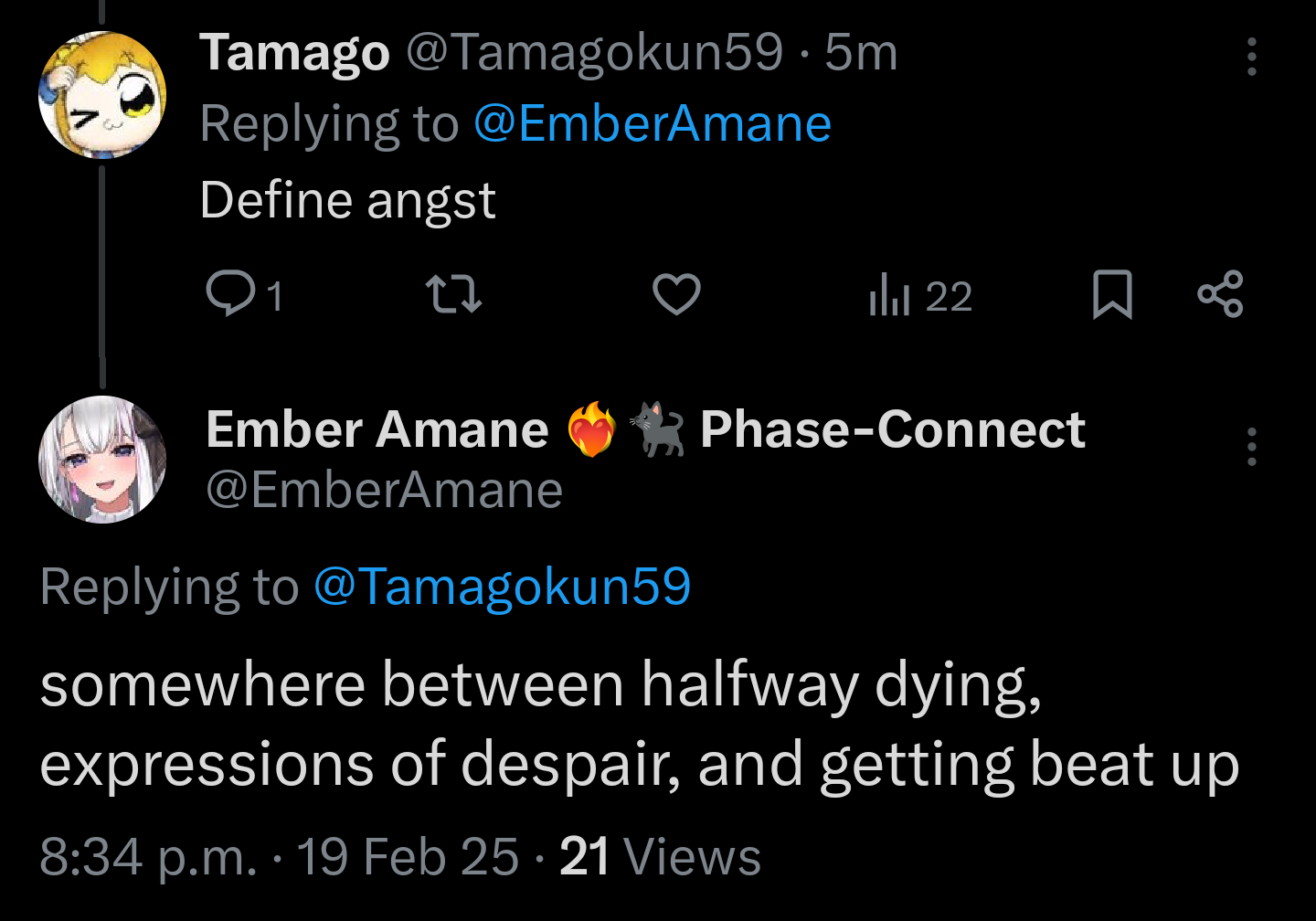Share Tamago's tweet
The image size is (1316, 921).
pyautogui.click(x=1220, y=294)
